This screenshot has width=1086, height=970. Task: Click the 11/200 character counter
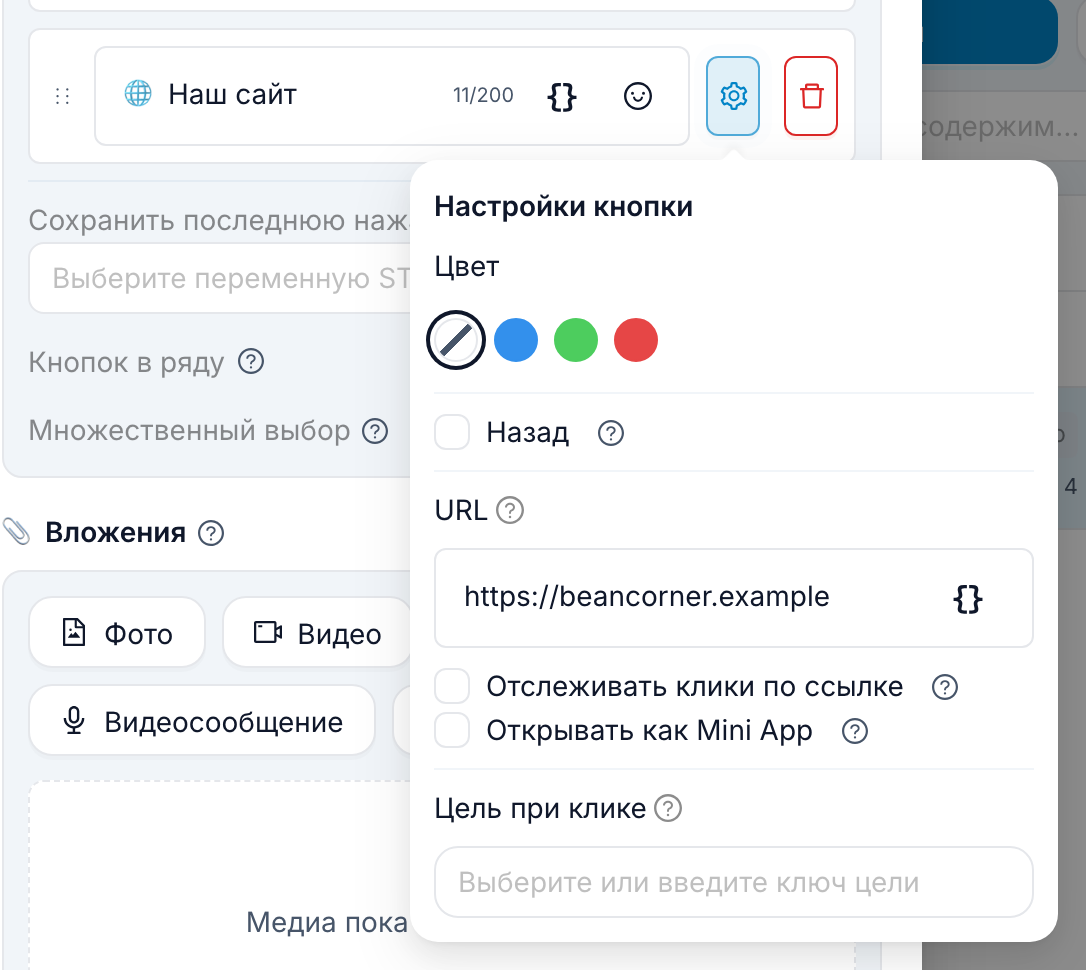(x=483, y=95)
